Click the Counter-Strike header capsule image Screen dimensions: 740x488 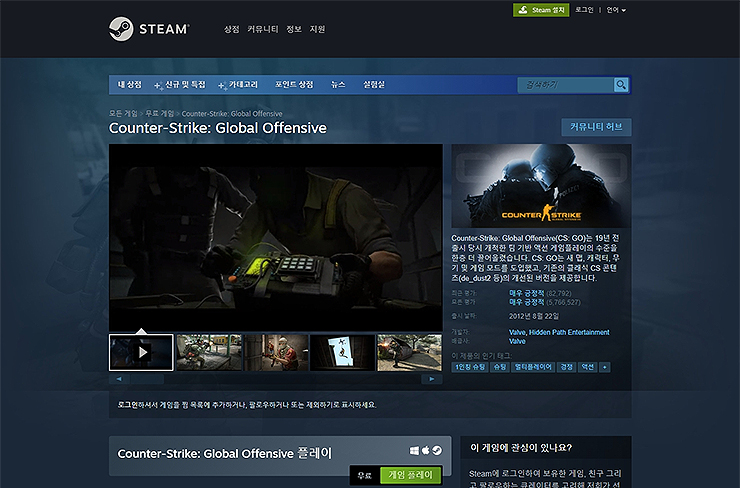pos(541,186)
